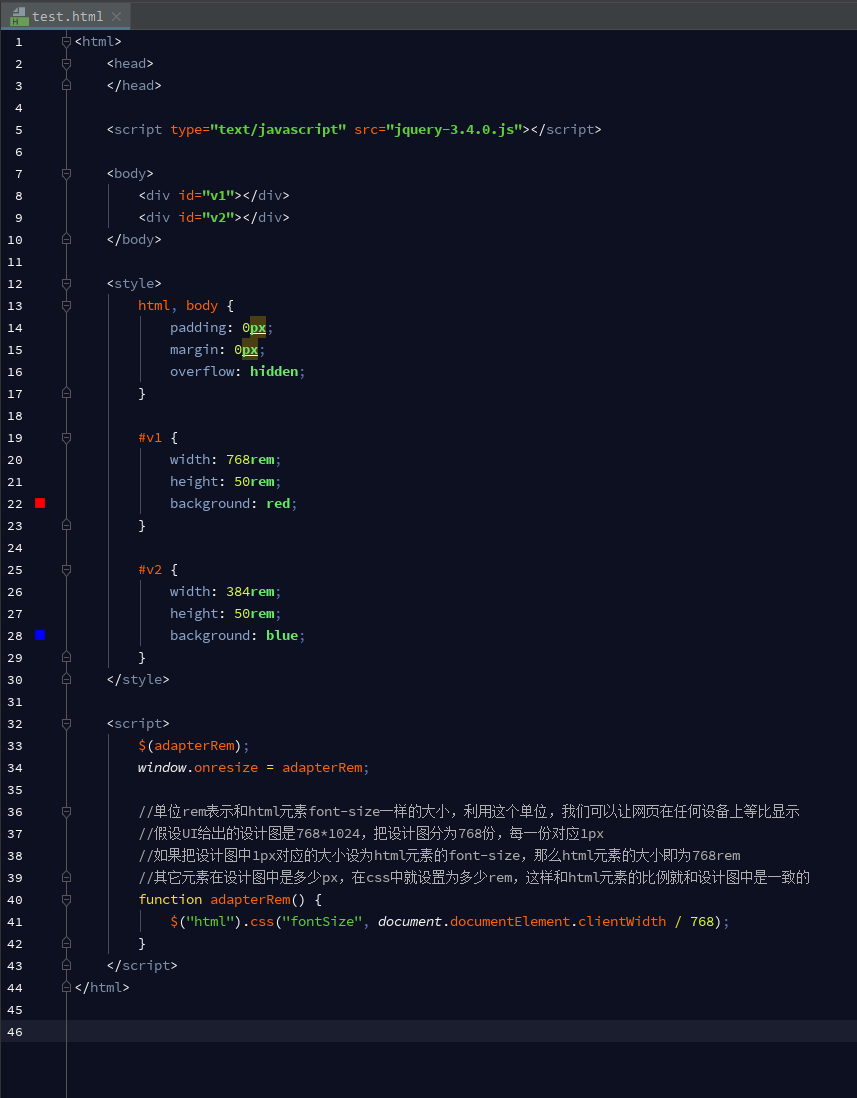
Task: Click the fold end marker on line 23
Action: [x=67, y=525]
